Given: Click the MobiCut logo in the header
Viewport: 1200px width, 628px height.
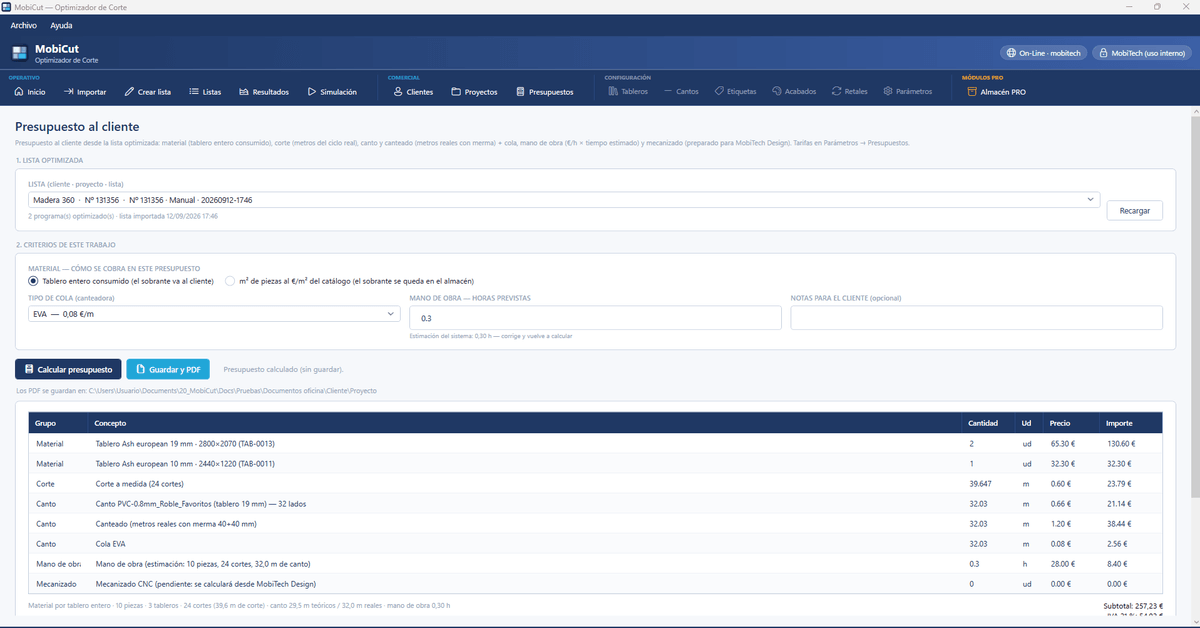Looking at the screenshot, I should coord(20,53).
